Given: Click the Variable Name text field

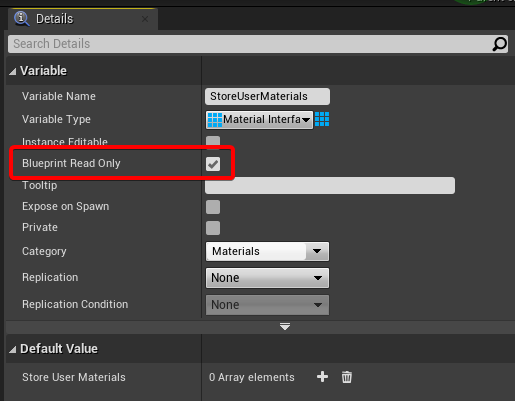Looking at the screenshot, I should [x=268, y=96].
